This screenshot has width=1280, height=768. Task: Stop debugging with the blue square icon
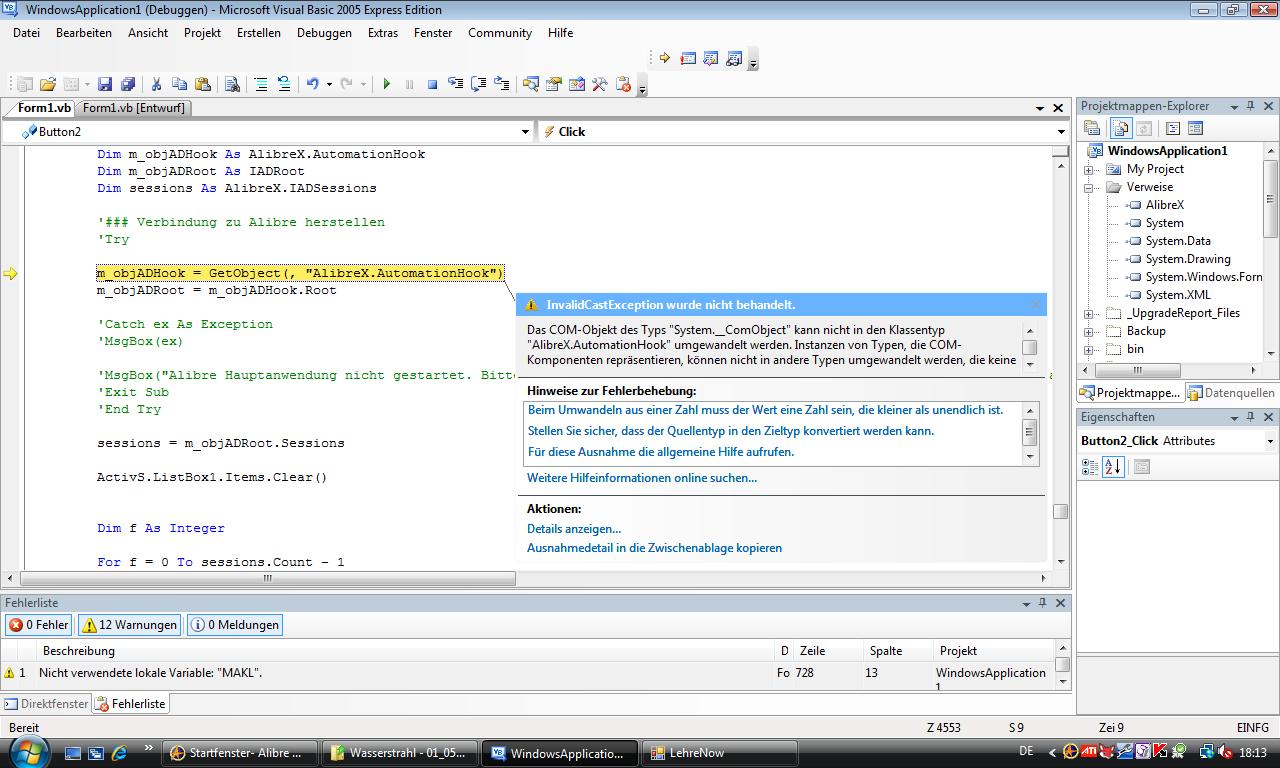[432, 85]
